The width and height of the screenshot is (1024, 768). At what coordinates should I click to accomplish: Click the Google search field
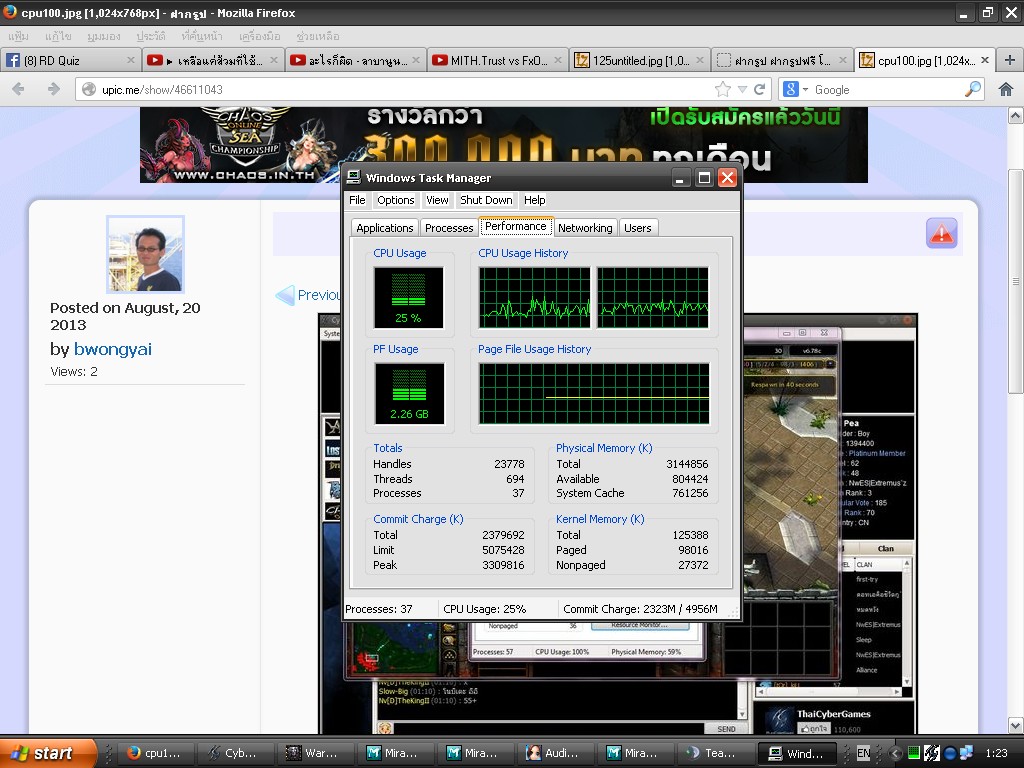(x=887, y=89)
